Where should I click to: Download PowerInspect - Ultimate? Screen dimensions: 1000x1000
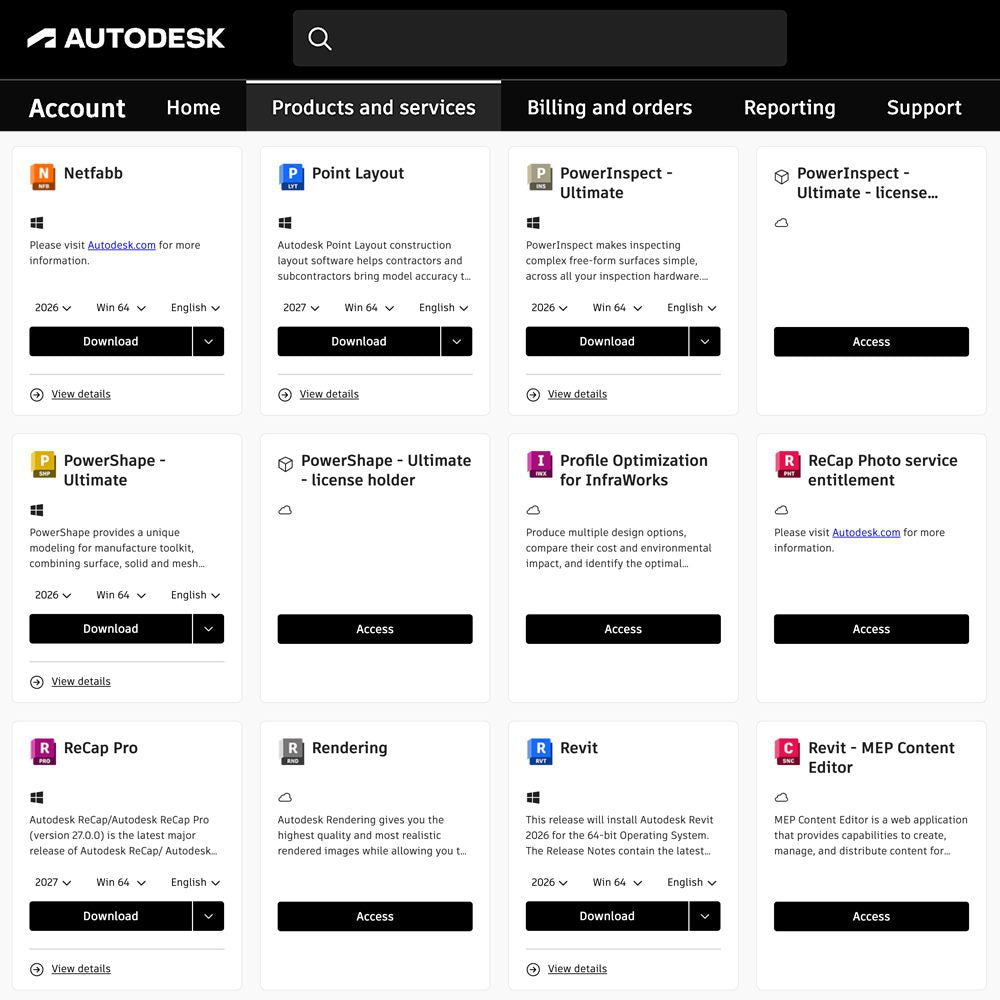point(607,341)
